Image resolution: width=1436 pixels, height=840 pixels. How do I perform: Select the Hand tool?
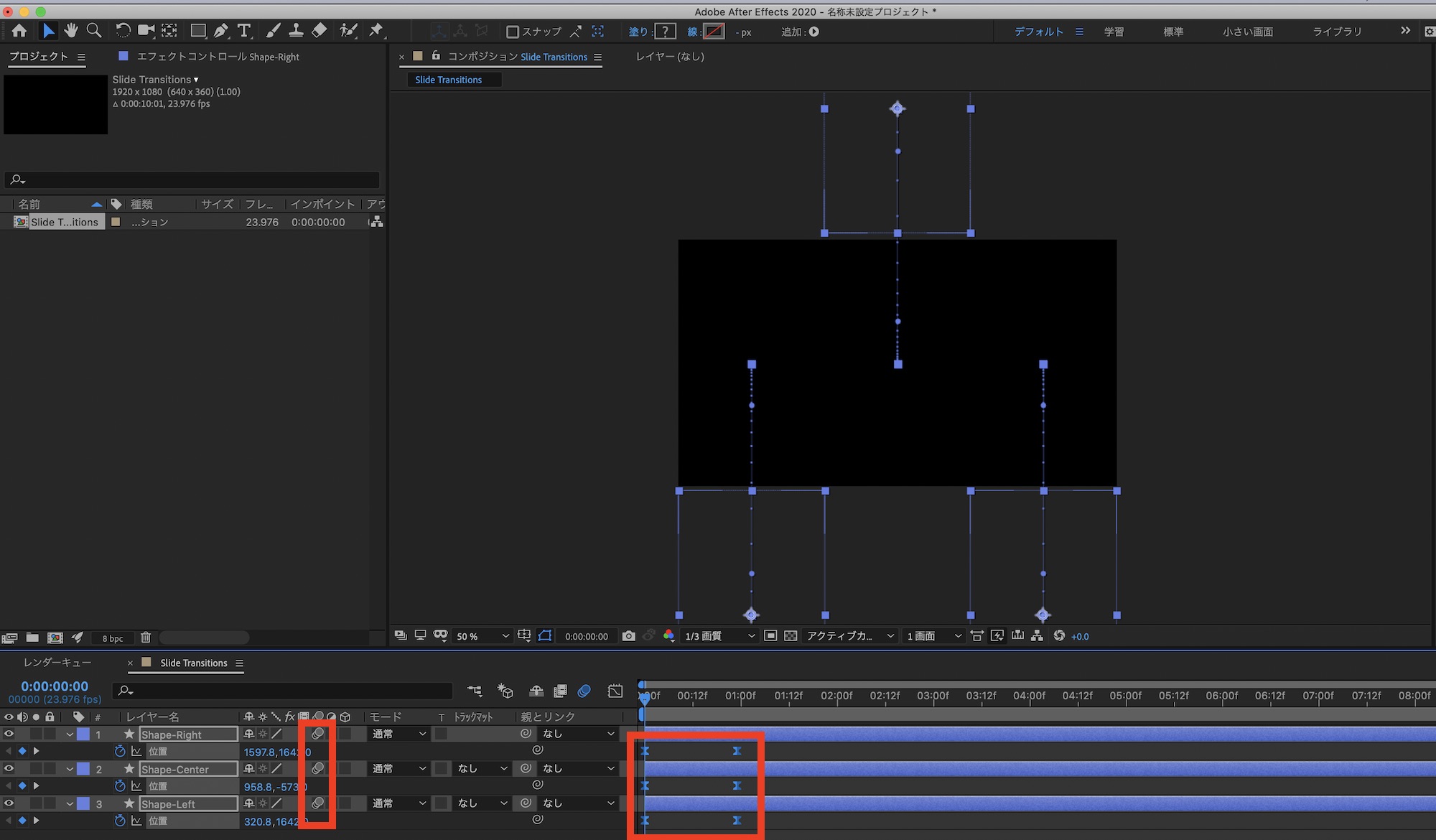click(x=70, y=30)
